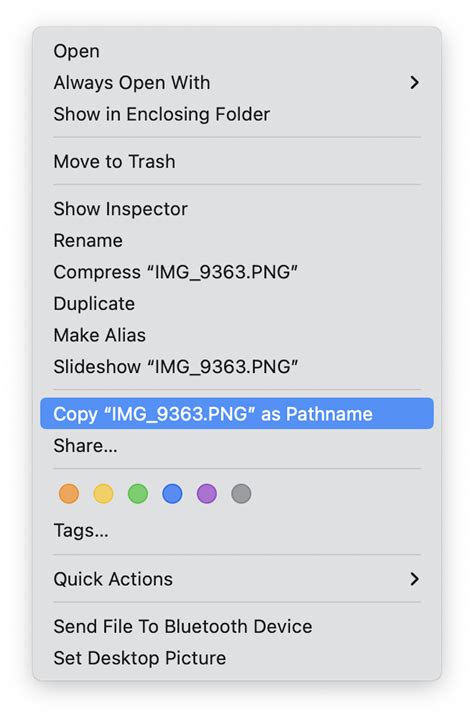474x719 pixels.
Task: Select Show in Enclosing Folder
Action: (237, 114)
